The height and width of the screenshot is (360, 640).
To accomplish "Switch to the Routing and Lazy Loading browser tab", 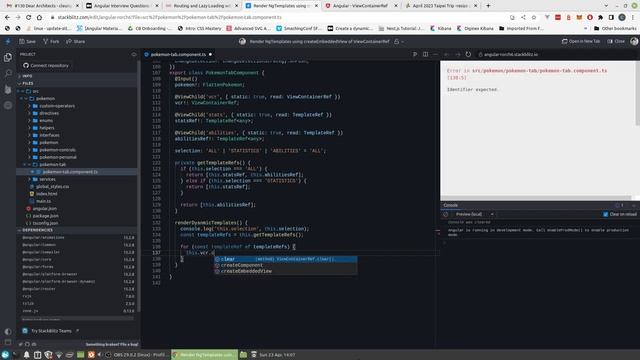I will point(202,6).
